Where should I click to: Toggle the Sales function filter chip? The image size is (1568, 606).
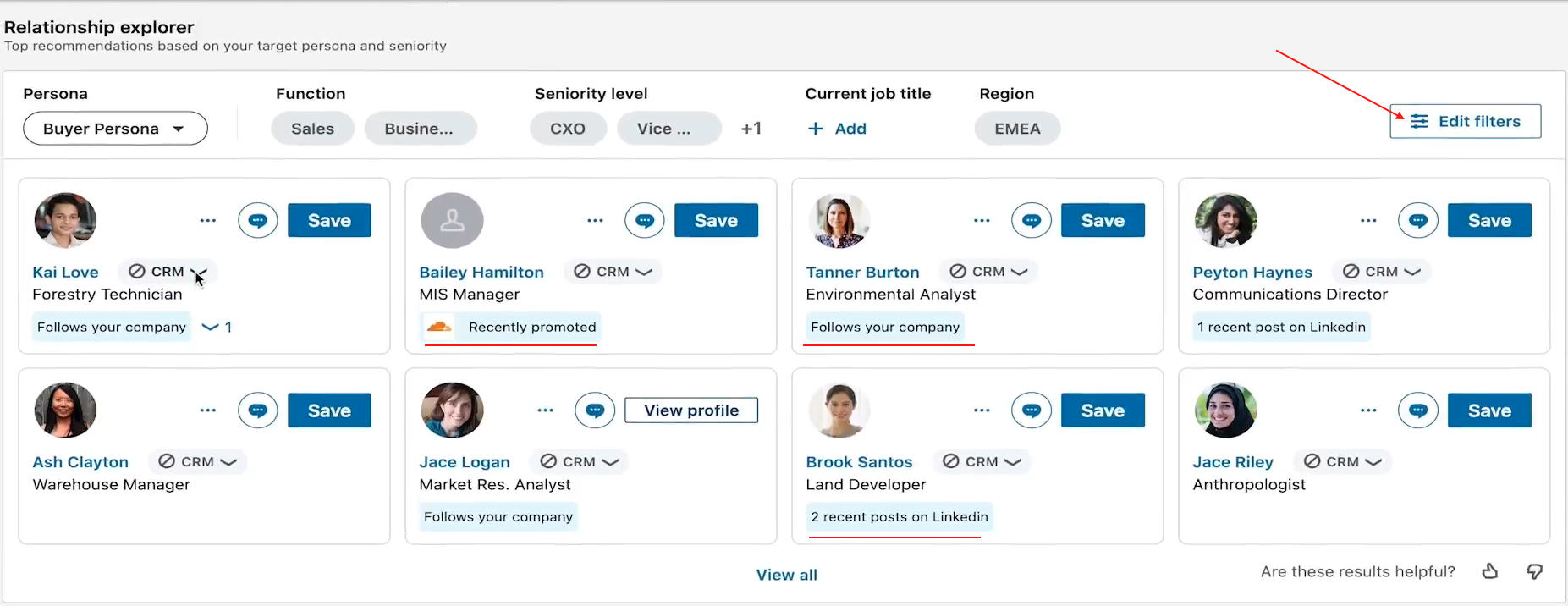point(312,129)
